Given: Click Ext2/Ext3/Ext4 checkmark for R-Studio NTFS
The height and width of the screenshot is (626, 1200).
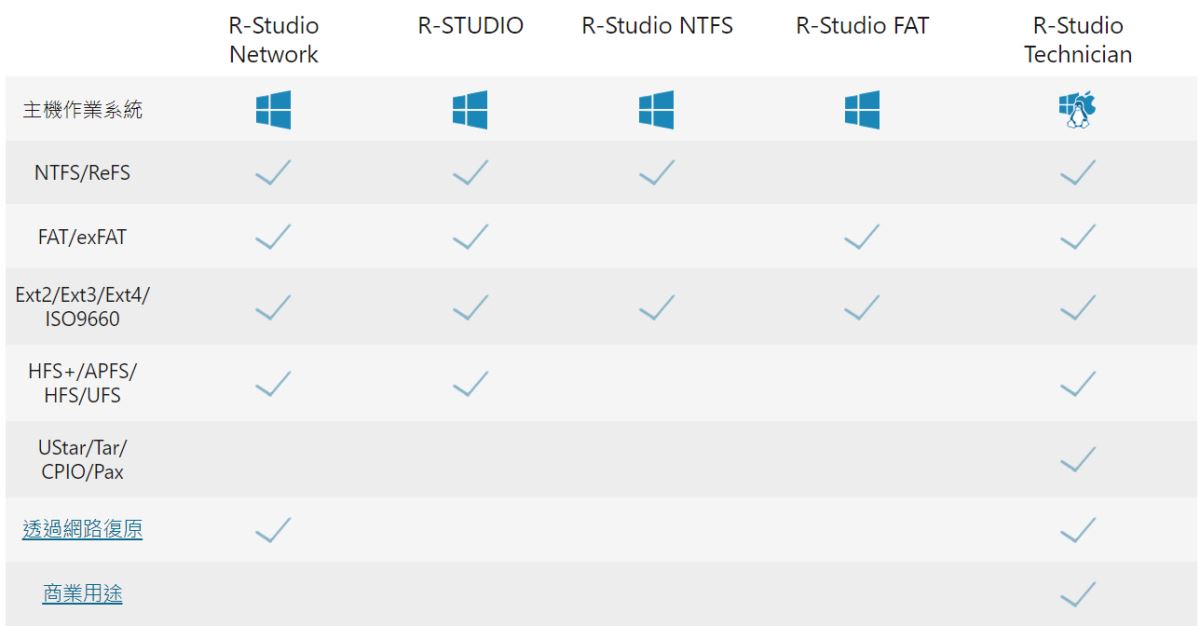Looking at the screenshot, I should pos(656,307).
